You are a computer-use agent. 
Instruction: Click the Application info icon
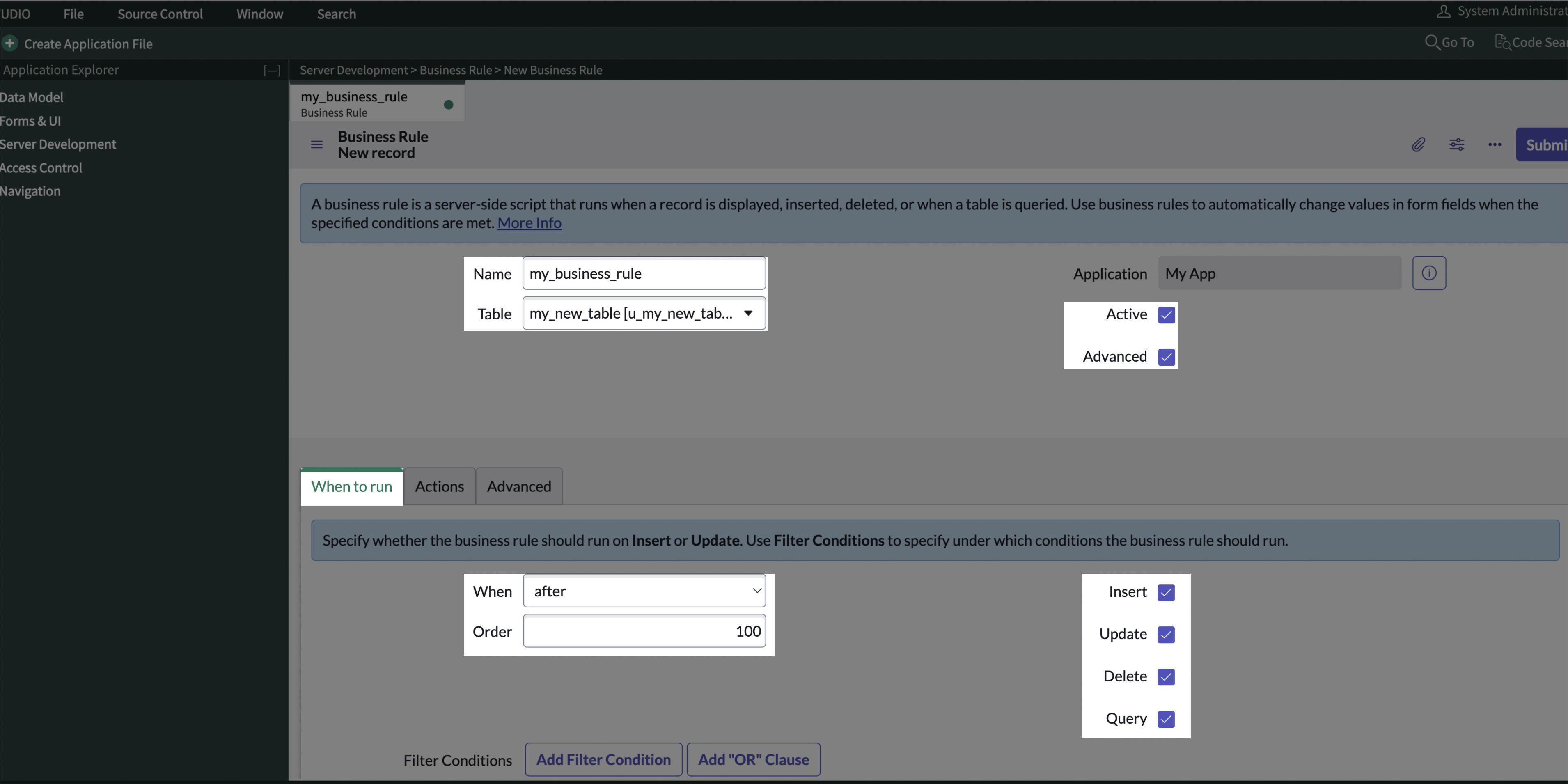tap(1428, 273)
